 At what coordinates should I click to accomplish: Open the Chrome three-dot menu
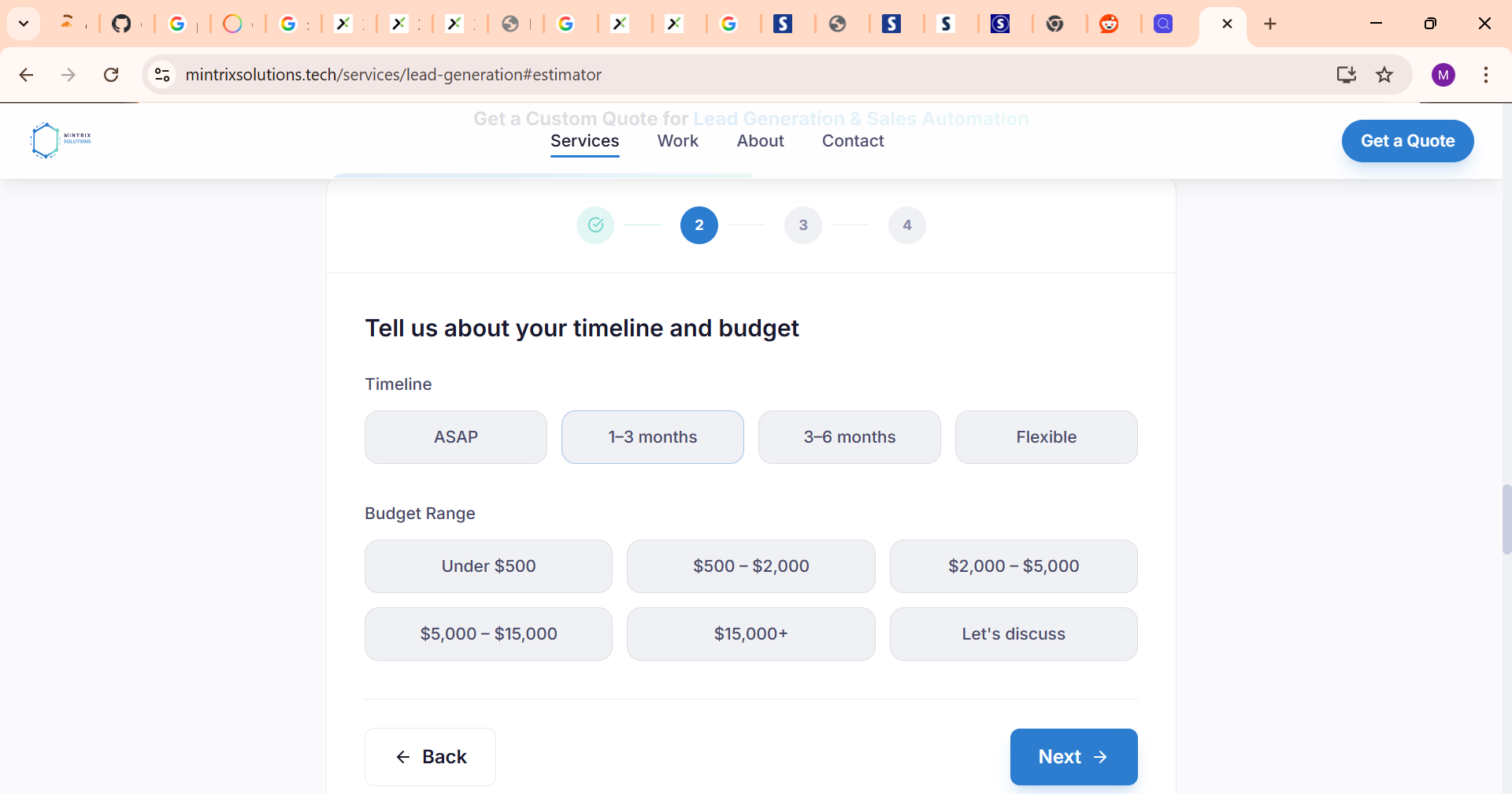[x=1485, y=75]
